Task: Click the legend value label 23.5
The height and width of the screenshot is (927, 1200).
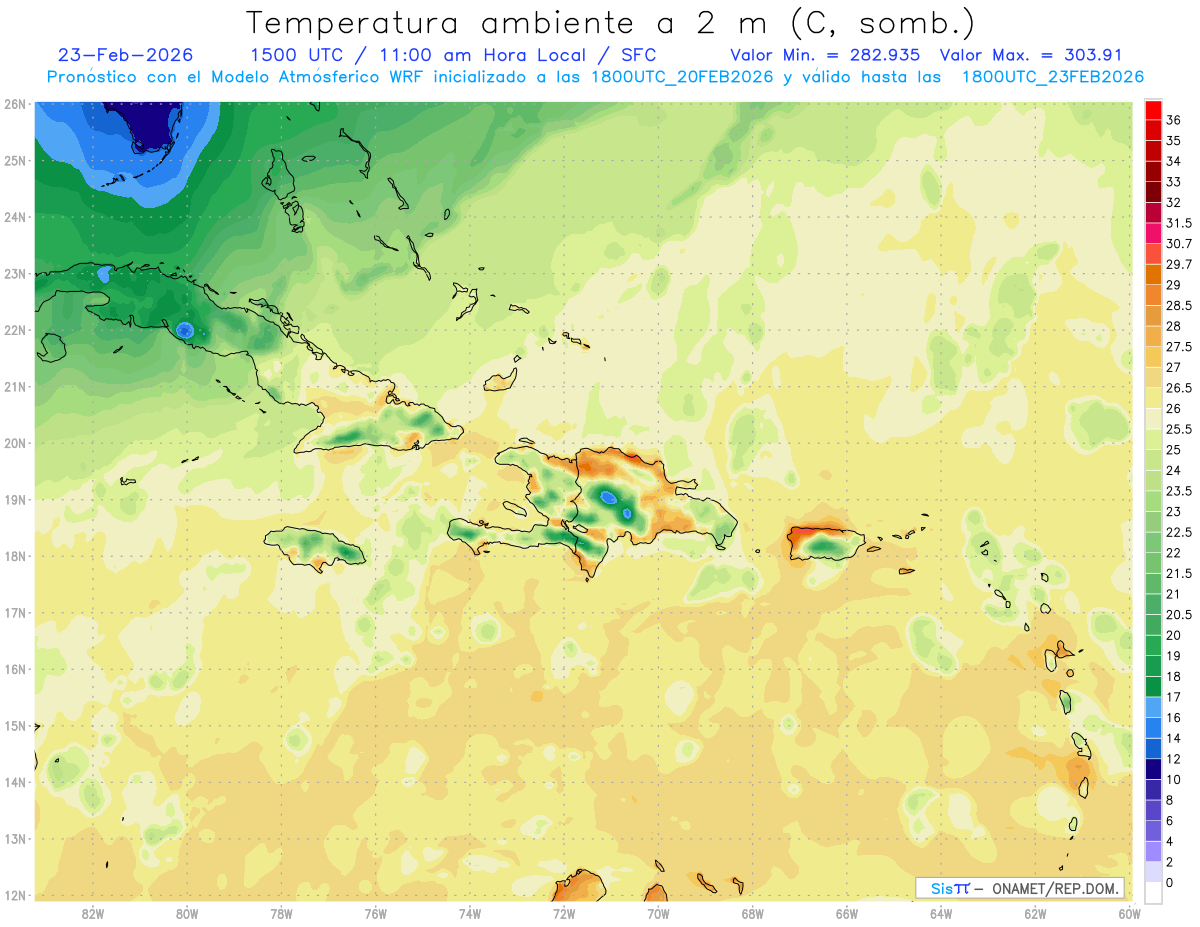Action: pyautogui.click(x=1179, y=491)
